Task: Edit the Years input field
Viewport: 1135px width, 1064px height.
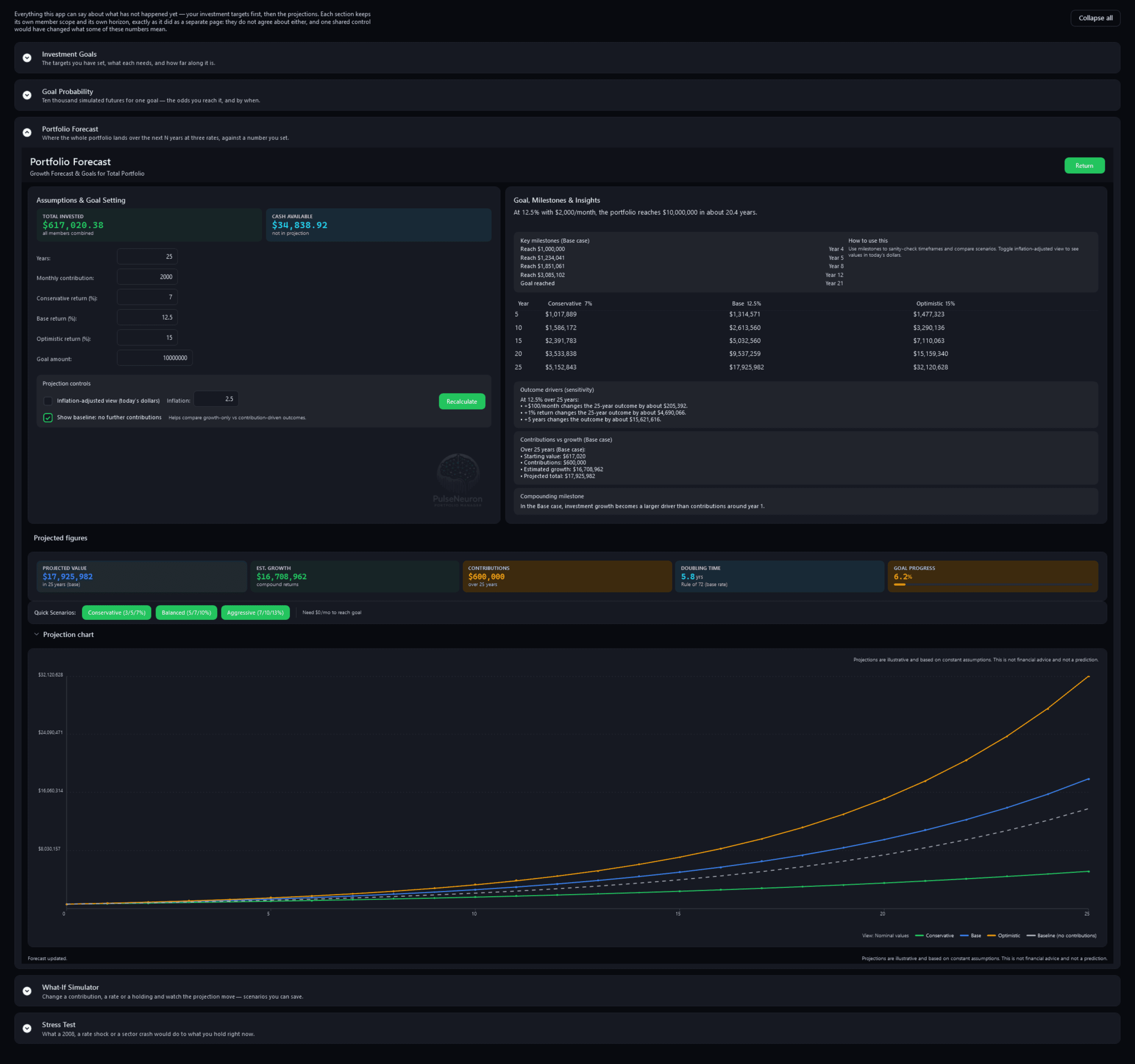Action: pyautogui.click(x=147, y=256)
